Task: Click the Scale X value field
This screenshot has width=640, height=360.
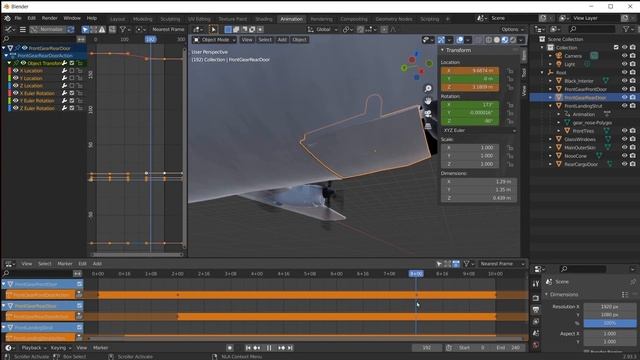Action: 470,148
